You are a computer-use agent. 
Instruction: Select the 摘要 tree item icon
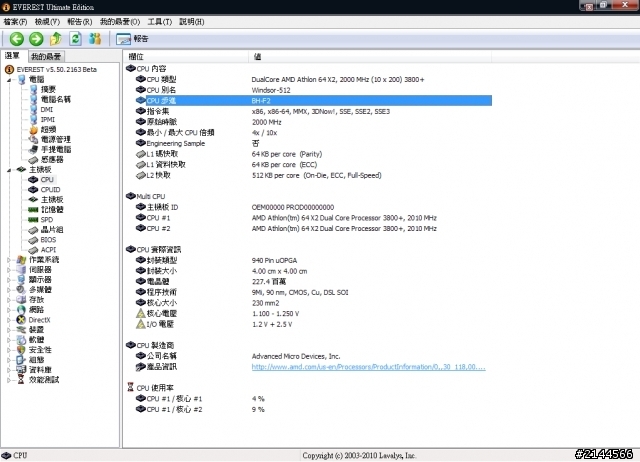tap(33, 89)
